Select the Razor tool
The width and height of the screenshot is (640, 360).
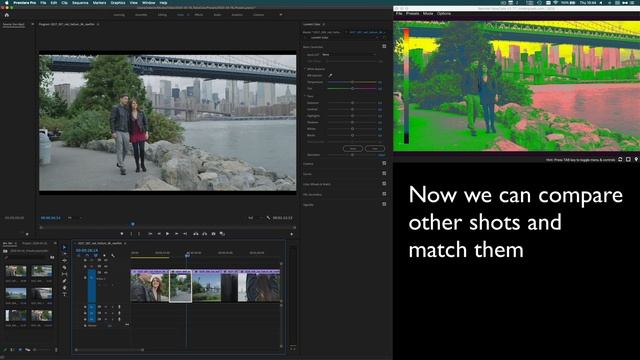coord(64,267)
